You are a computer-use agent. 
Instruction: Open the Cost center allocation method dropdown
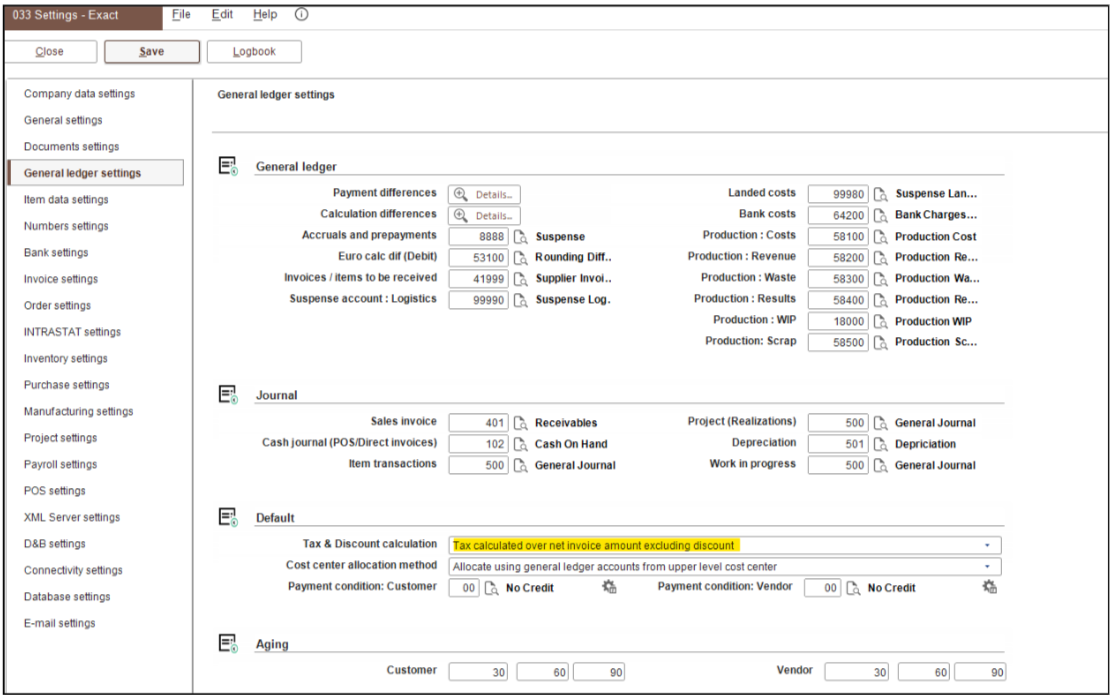pos(988,567)
